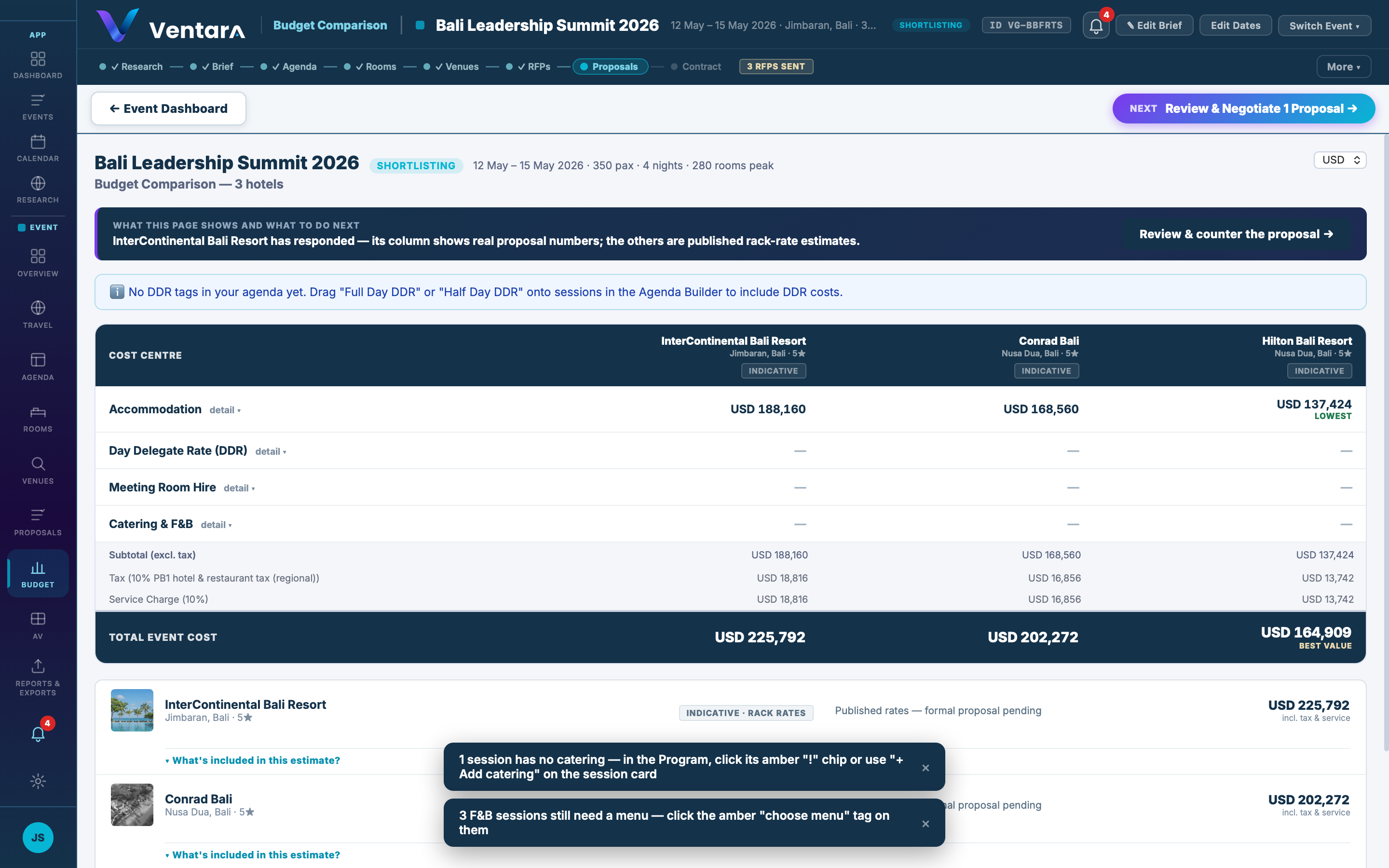
Task: Click the theme sun icon in sidebar
Action: [x=38, y=781]
